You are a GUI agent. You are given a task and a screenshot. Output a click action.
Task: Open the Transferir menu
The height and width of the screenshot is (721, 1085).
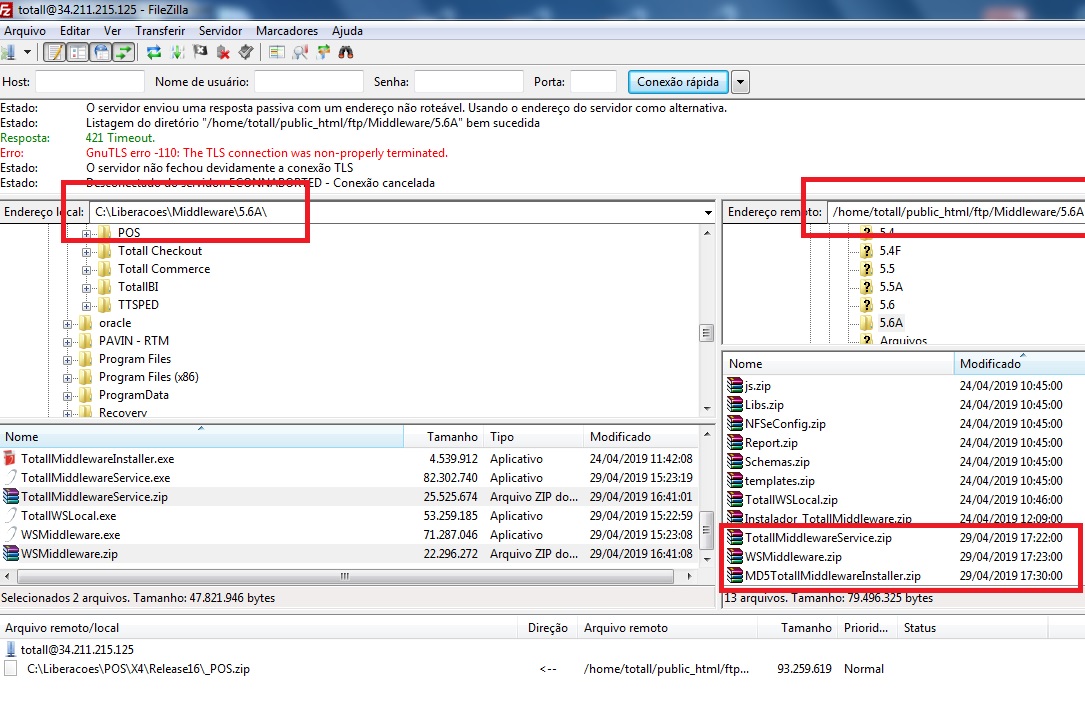(x=160, y=30)
